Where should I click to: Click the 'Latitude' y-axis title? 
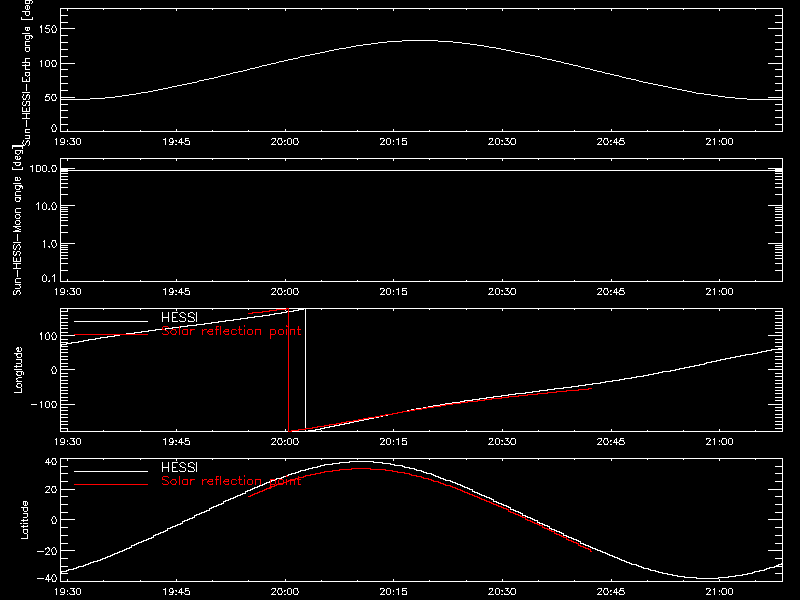[24, 520]
